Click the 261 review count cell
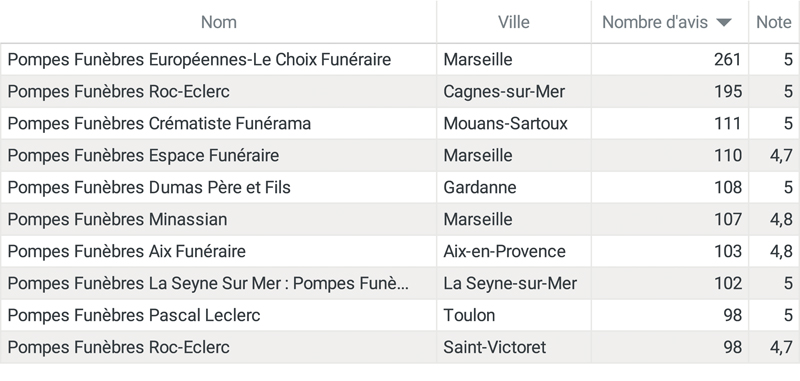 click(x=669, y=60)
